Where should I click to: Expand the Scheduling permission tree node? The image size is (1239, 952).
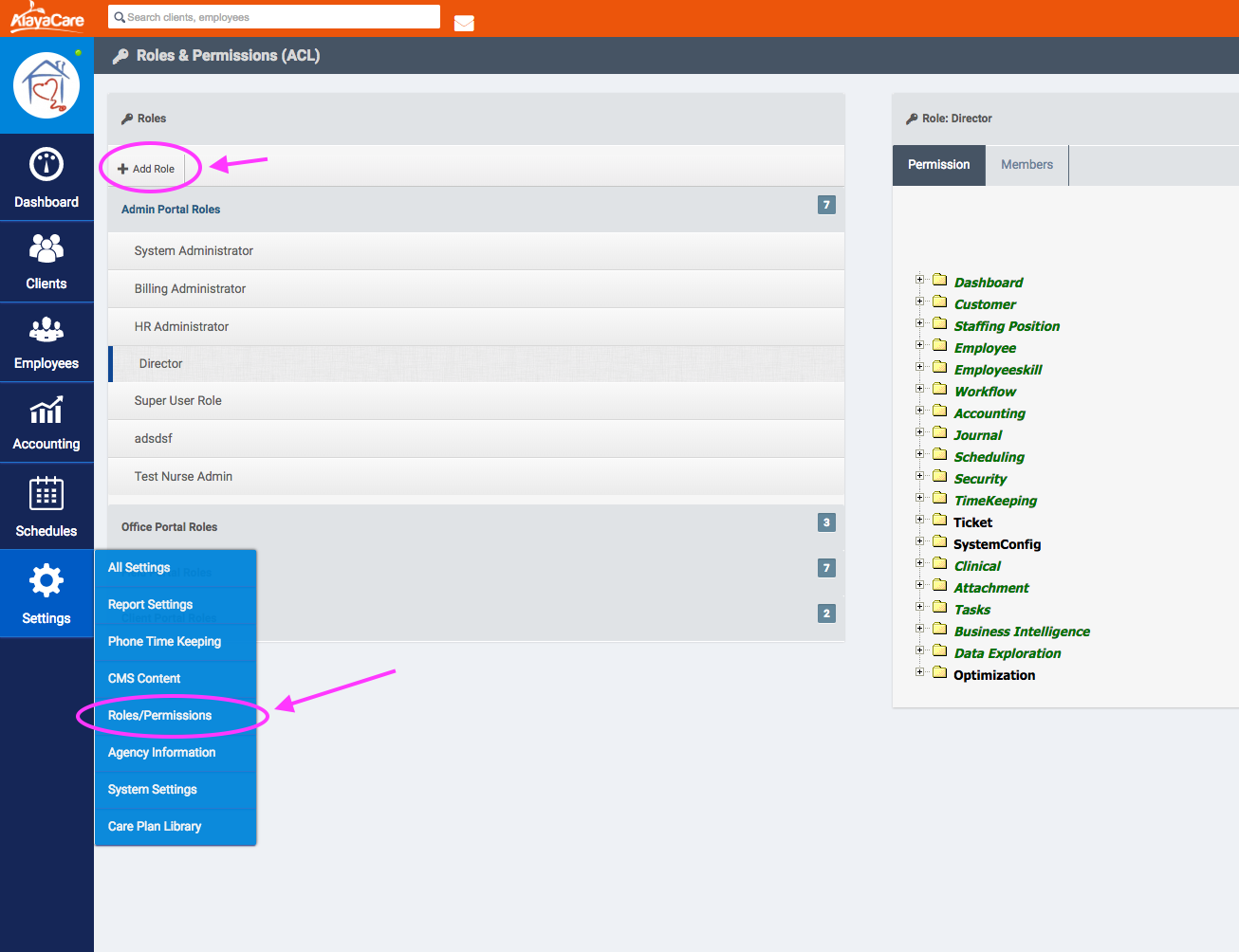tap(919, 454)
